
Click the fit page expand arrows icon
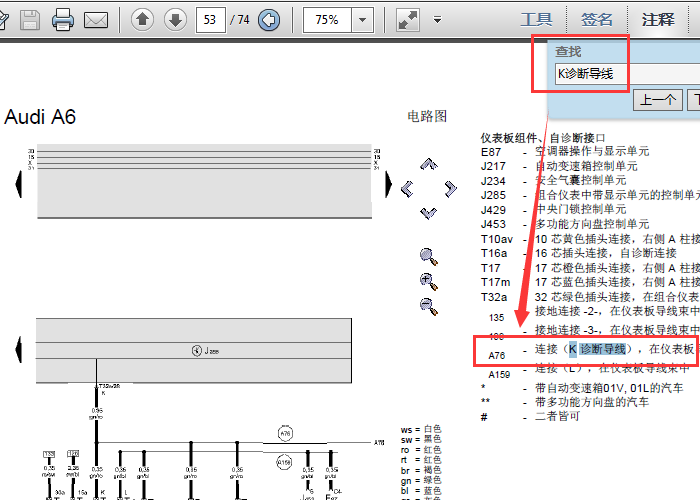point(408,20)
